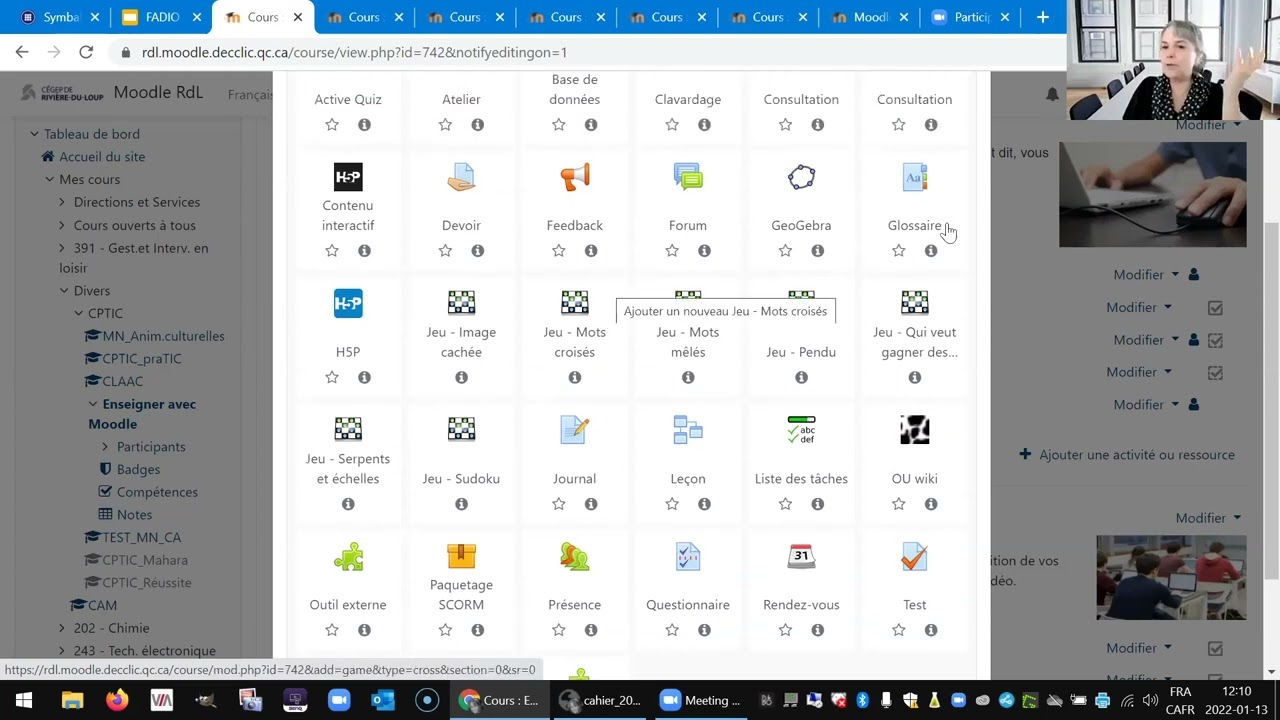Select the OU wiki icon

click(915, 430)
